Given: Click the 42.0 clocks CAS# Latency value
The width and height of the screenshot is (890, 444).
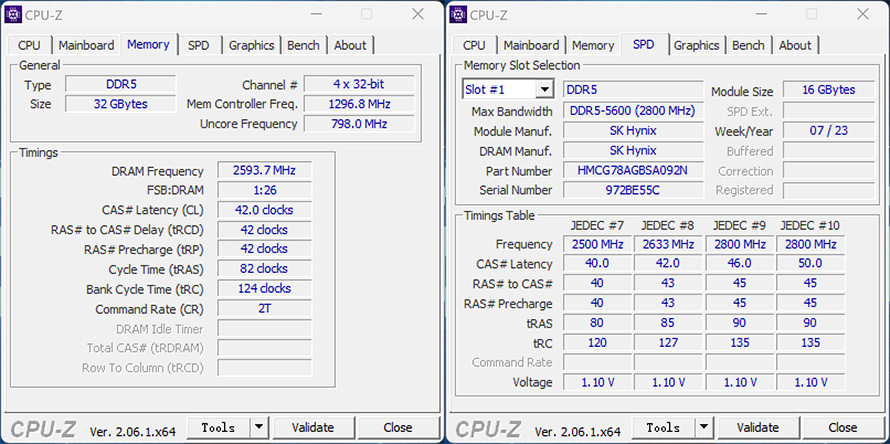Looking at the screenshot, I should tap(265, 210).
